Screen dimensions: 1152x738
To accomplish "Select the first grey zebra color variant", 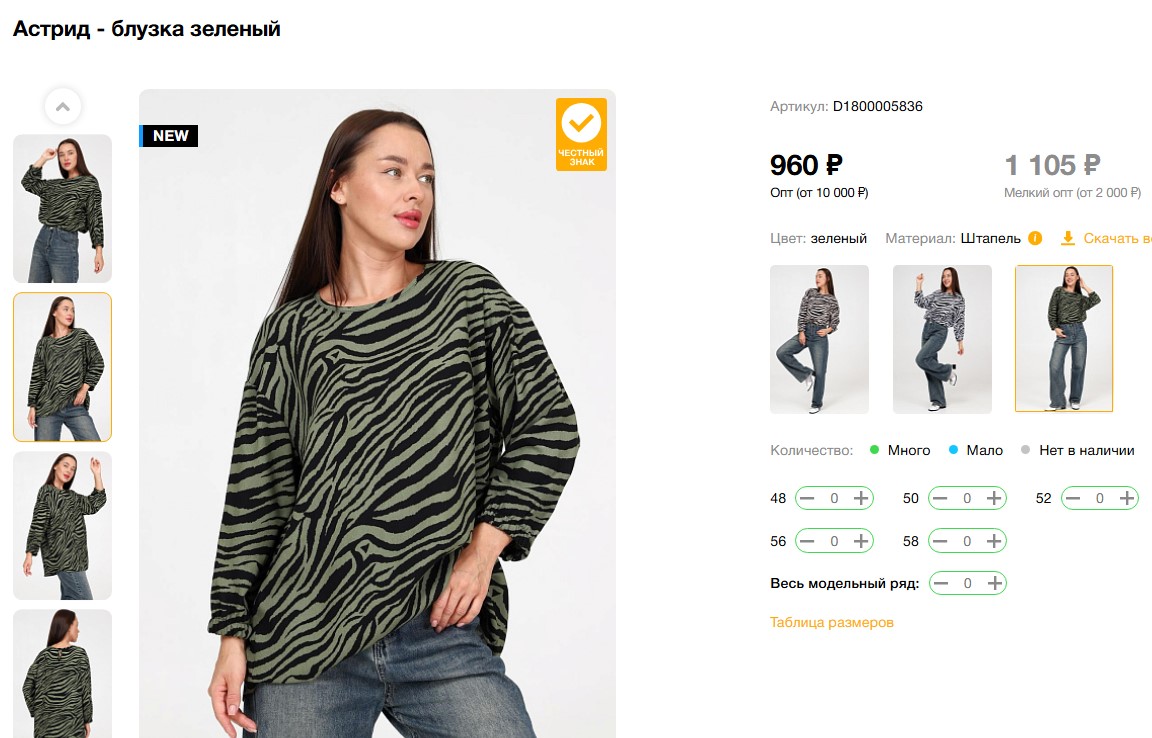I will (x=819, y=339).
